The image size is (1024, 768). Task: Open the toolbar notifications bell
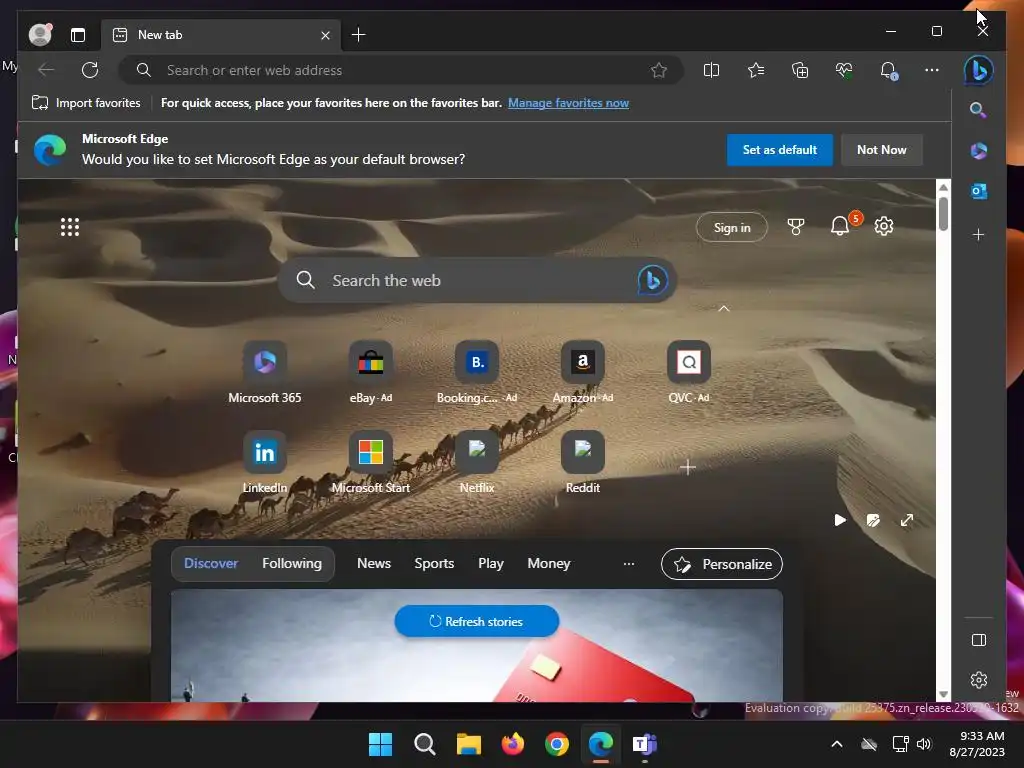888,70
